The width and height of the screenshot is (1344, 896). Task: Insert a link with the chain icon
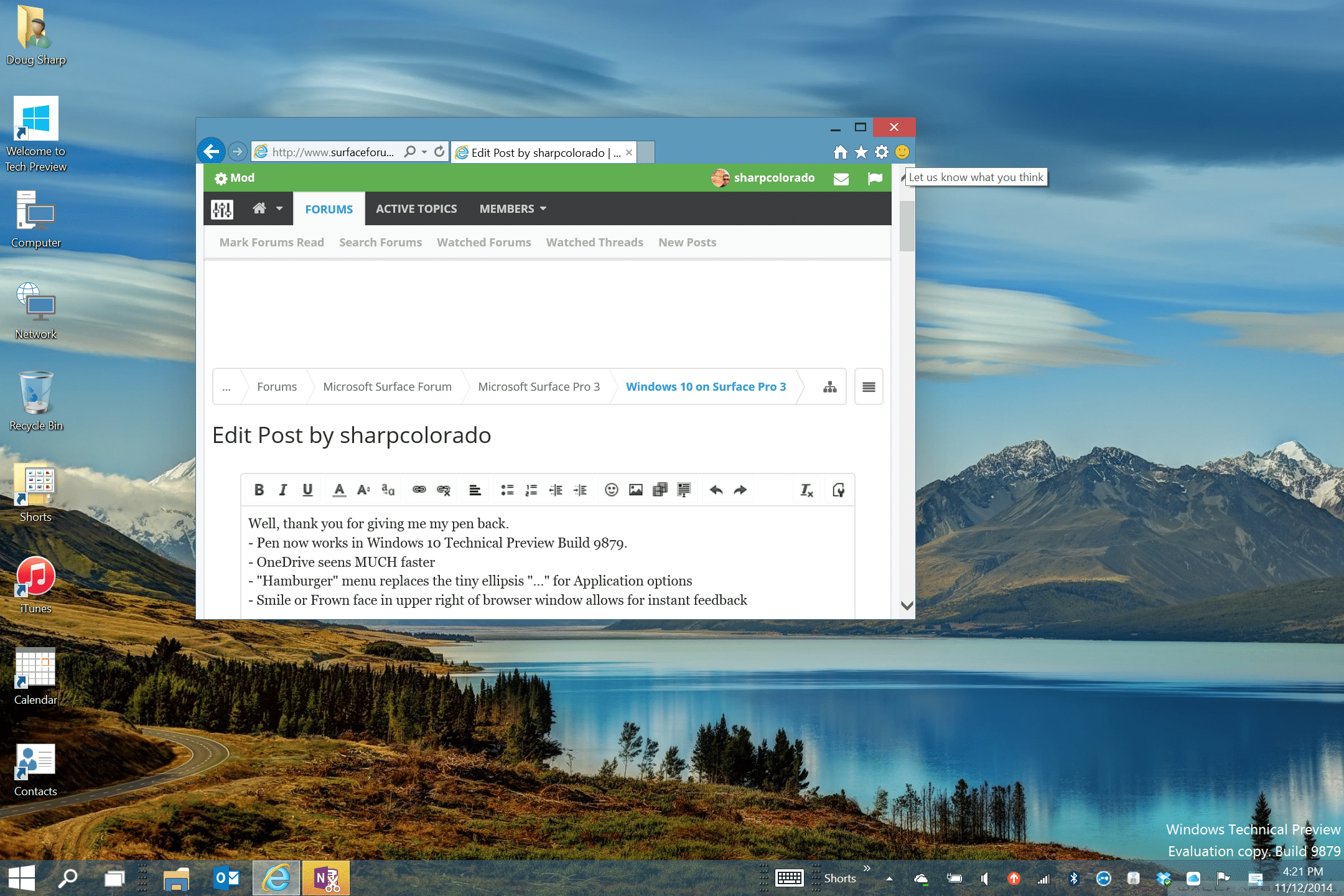tap(419, 490)
